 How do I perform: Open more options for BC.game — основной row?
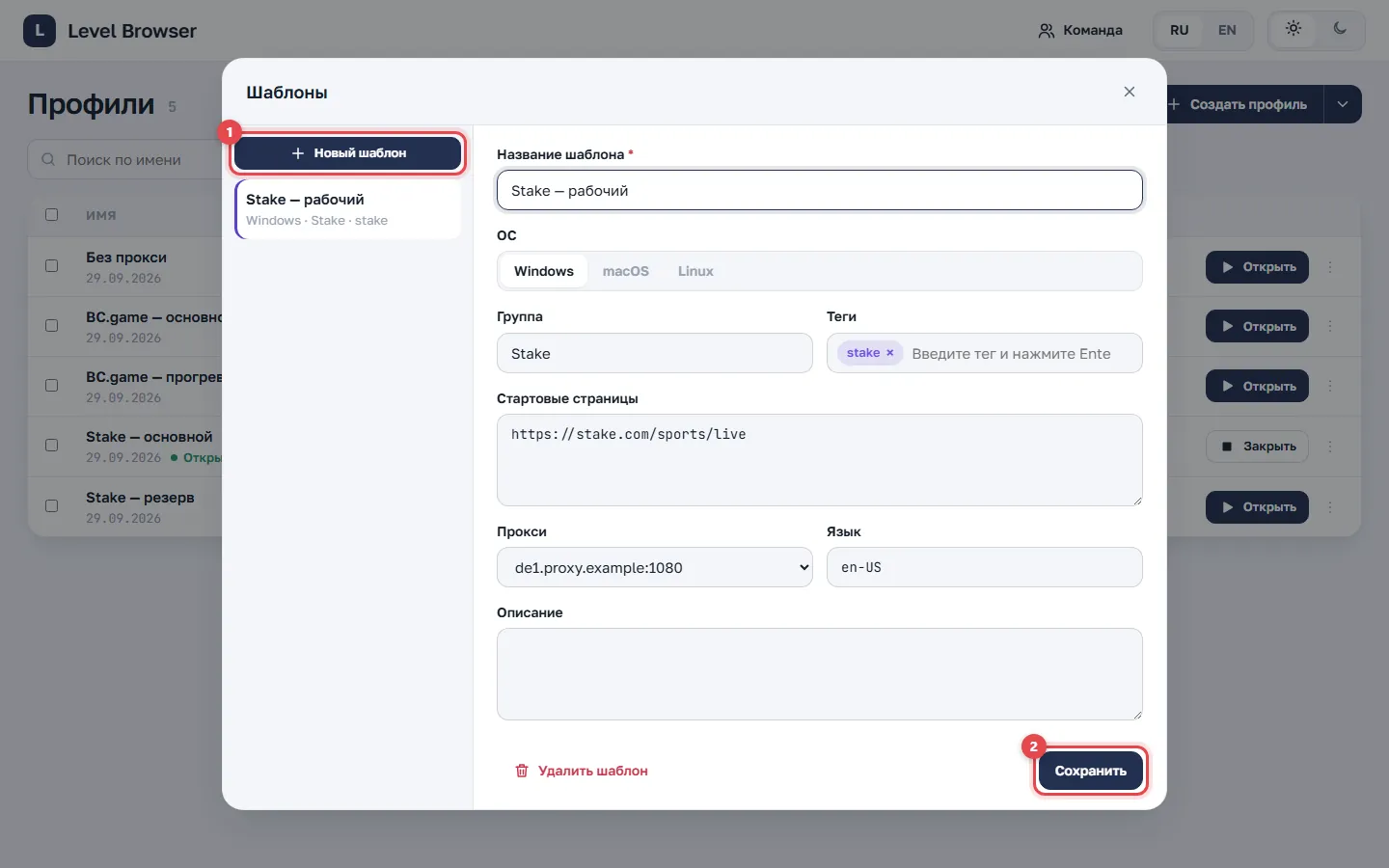click(1330, 327)
